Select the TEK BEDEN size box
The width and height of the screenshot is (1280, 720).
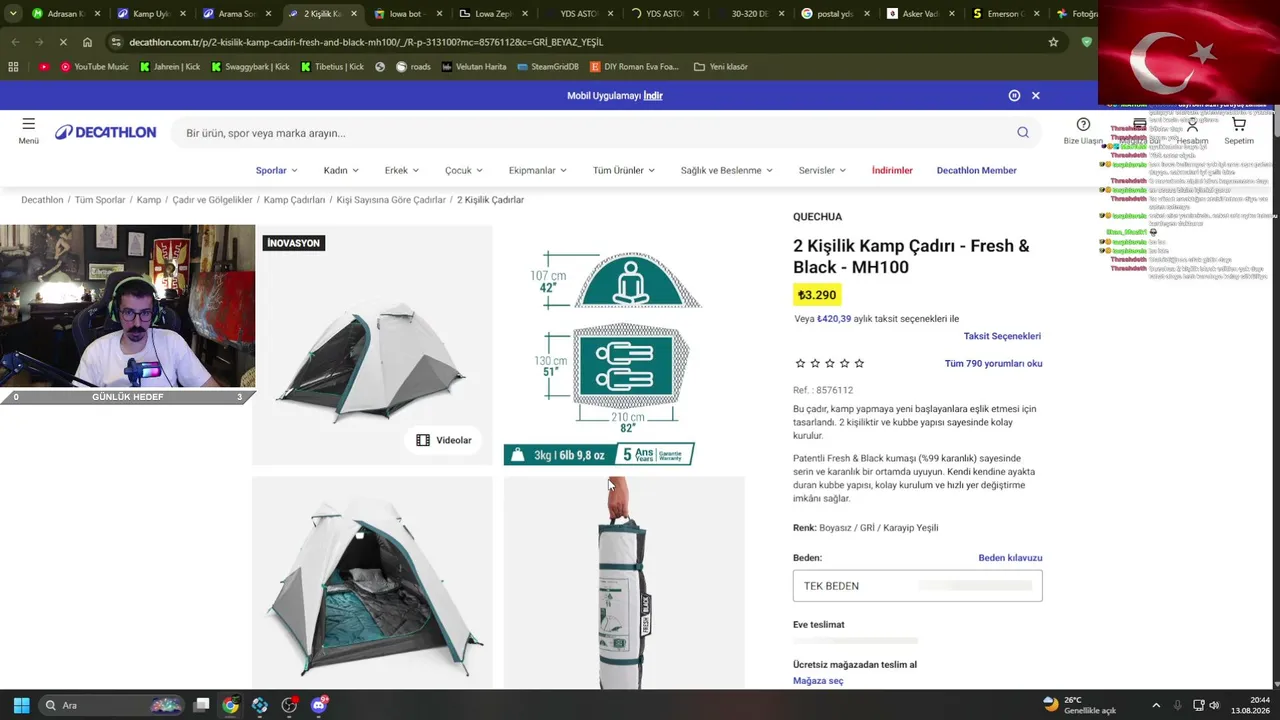[x=917, y=586]
